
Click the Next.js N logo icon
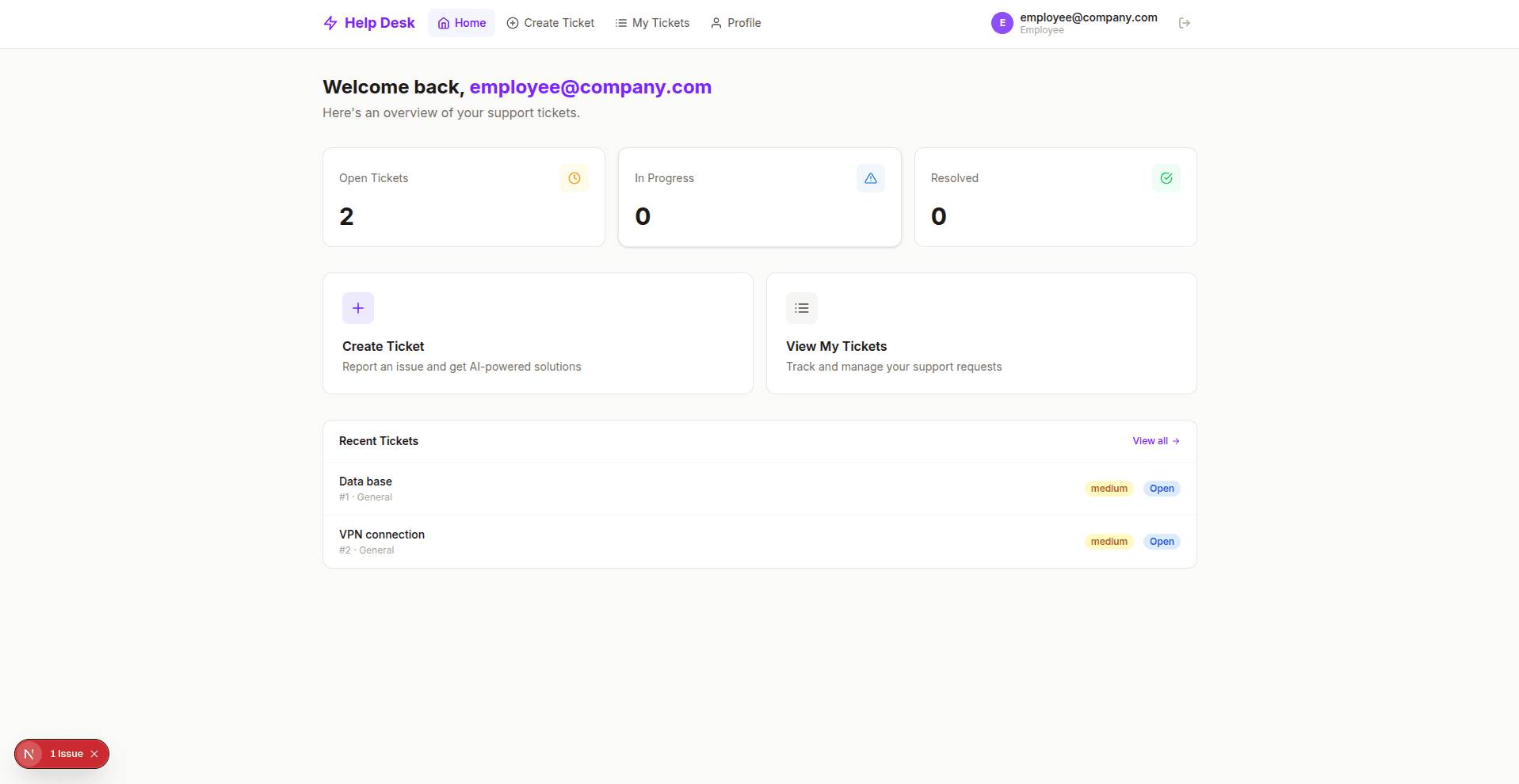(29, 754)
